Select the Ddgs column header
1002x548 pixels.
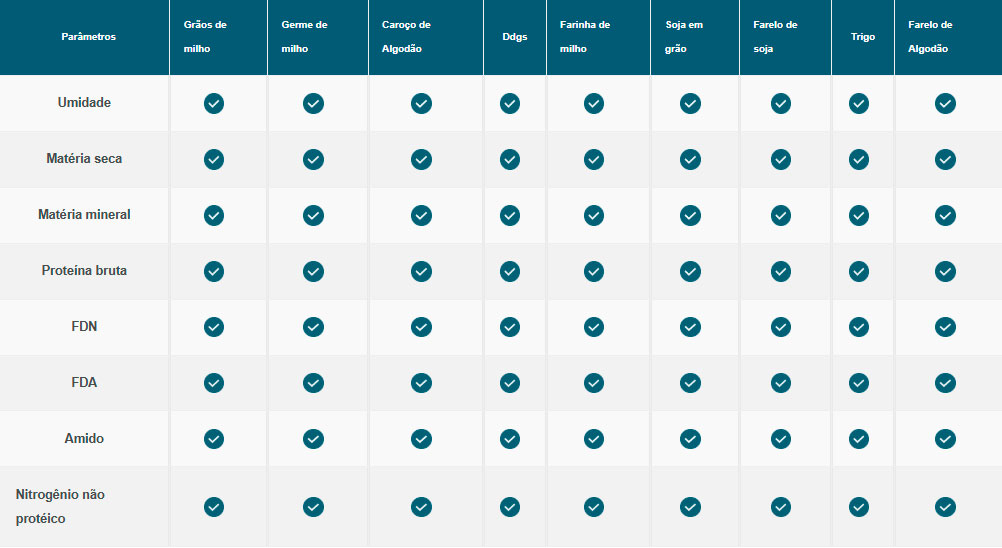click(515, 37)
